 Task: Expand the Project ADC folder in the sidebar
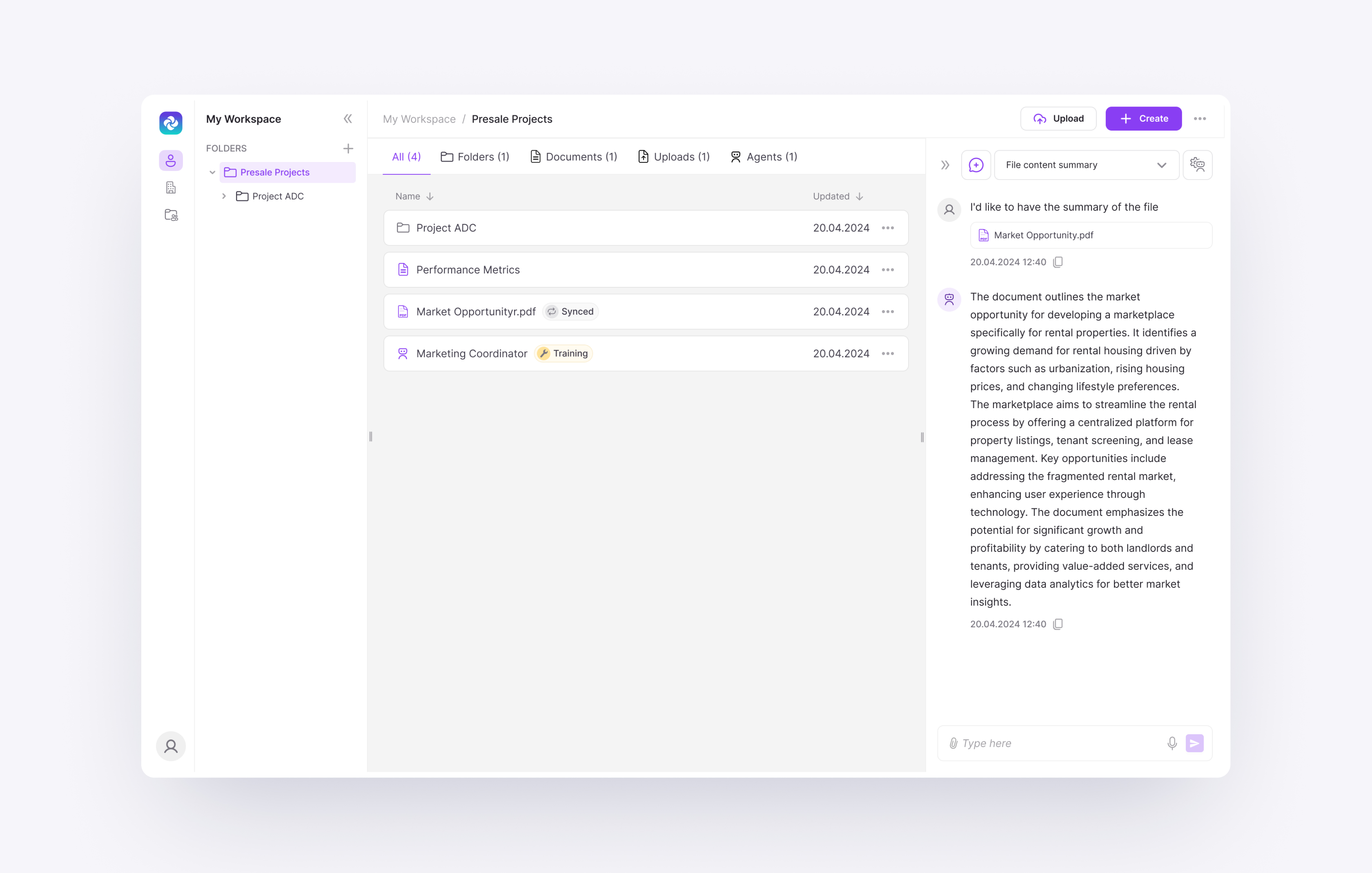[x=224, y=196]
